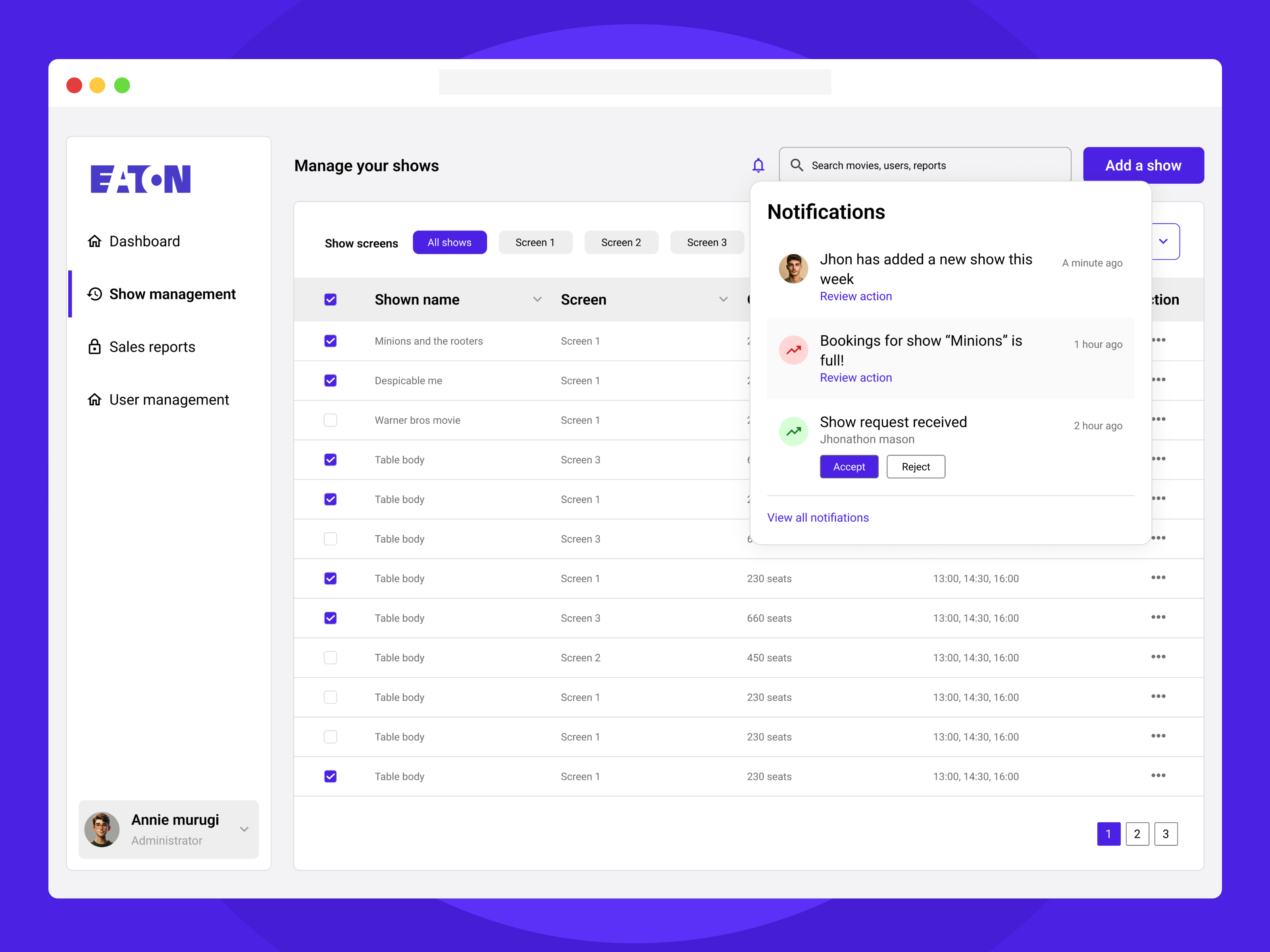Image resolution: width=1270 pixels, height=952 pixels.
Task: Select the Dashboard home icon in sidebar
Action: coord(95,241)
